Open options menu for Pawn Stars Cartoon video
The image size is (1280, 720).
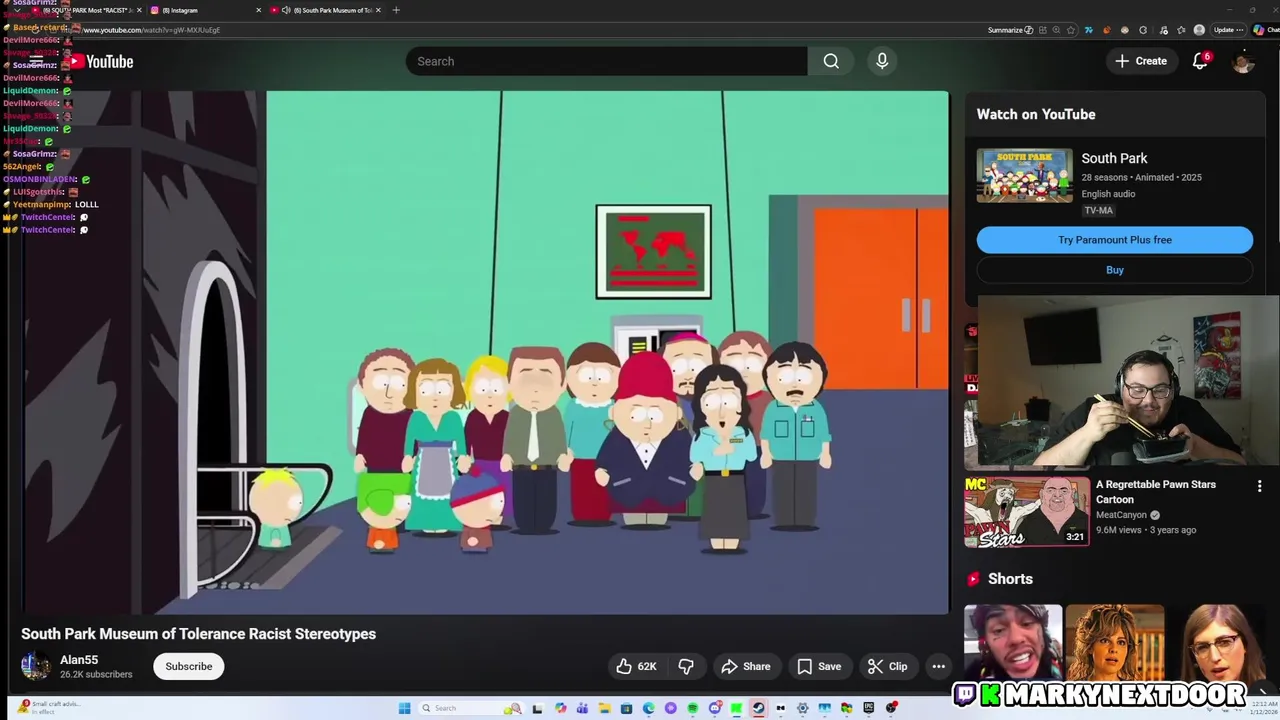point(1259,486)
